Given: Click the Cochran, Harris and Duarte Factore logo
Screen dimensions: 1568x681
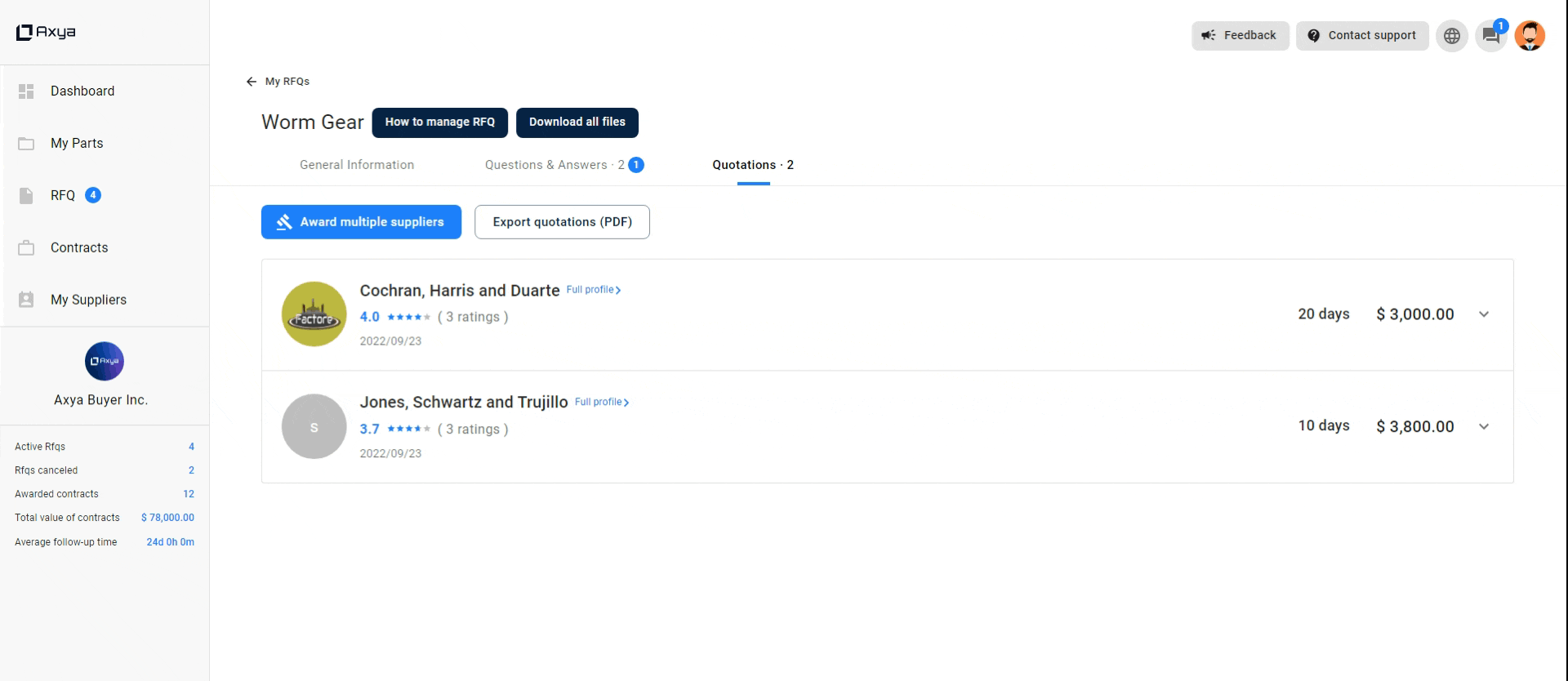Looking at the screenshot, I should pos(314,314).
